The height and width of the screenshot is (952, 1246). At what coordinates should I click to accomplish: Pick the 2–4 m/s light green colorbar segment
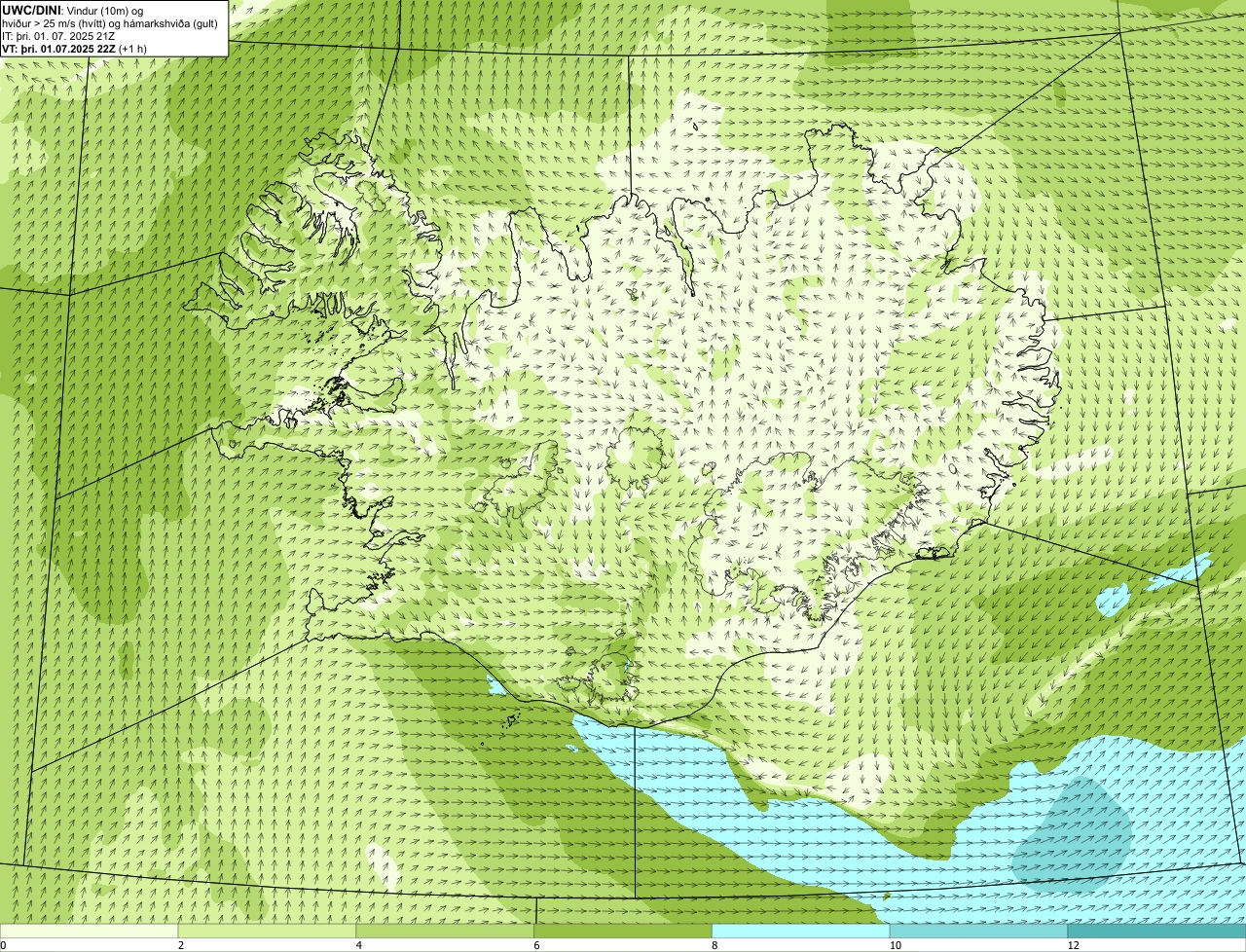coord(267,931)
